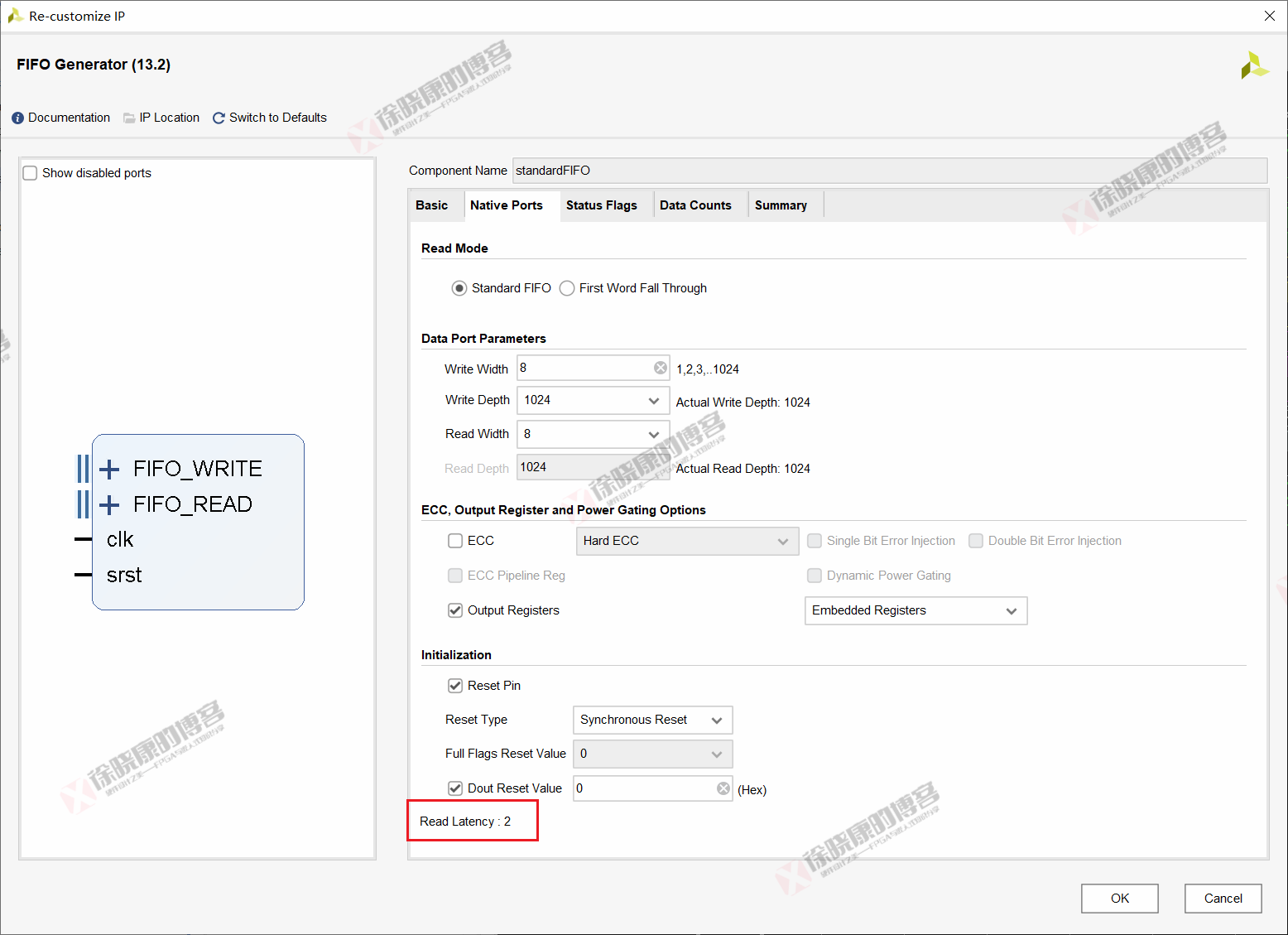Click the Switch to Defaults refresh icon
This screenshot has width=1288, height=935.
(x=219, y=118)
